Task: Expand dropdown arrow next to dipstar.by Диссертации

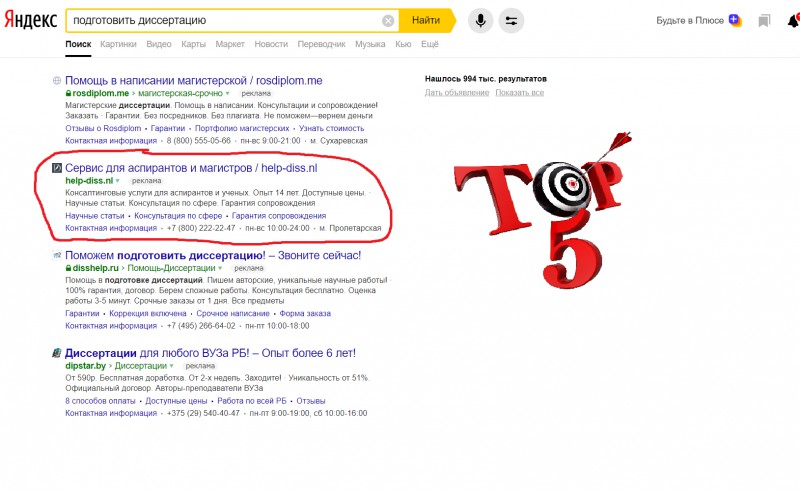Action: 171,366
